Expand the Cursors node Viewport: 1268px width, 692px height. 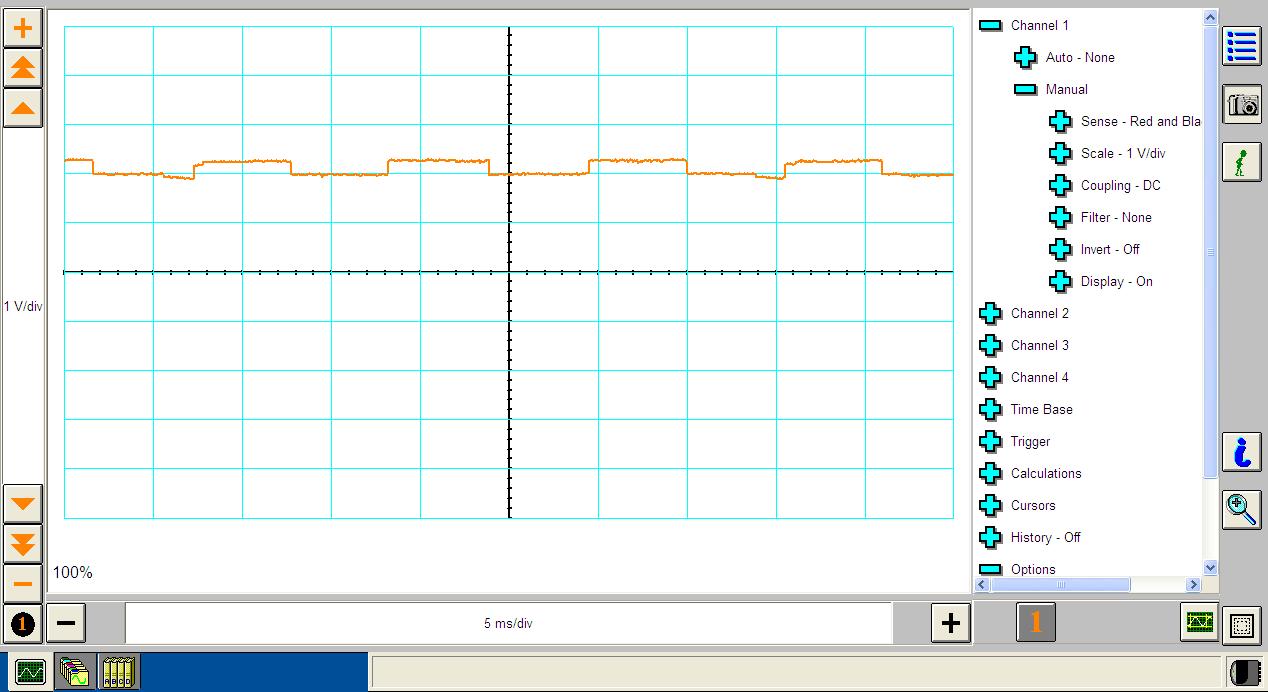click(x=990, y=505)
